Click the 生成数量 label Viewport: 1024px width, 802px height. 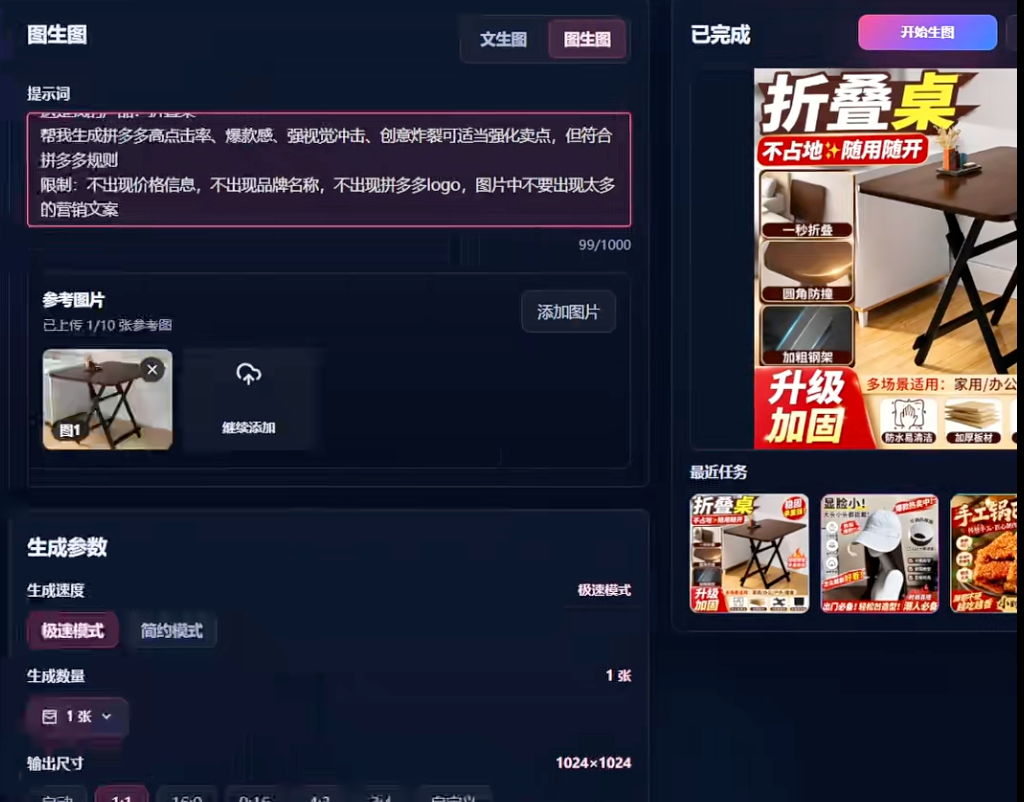coord(56,676)
